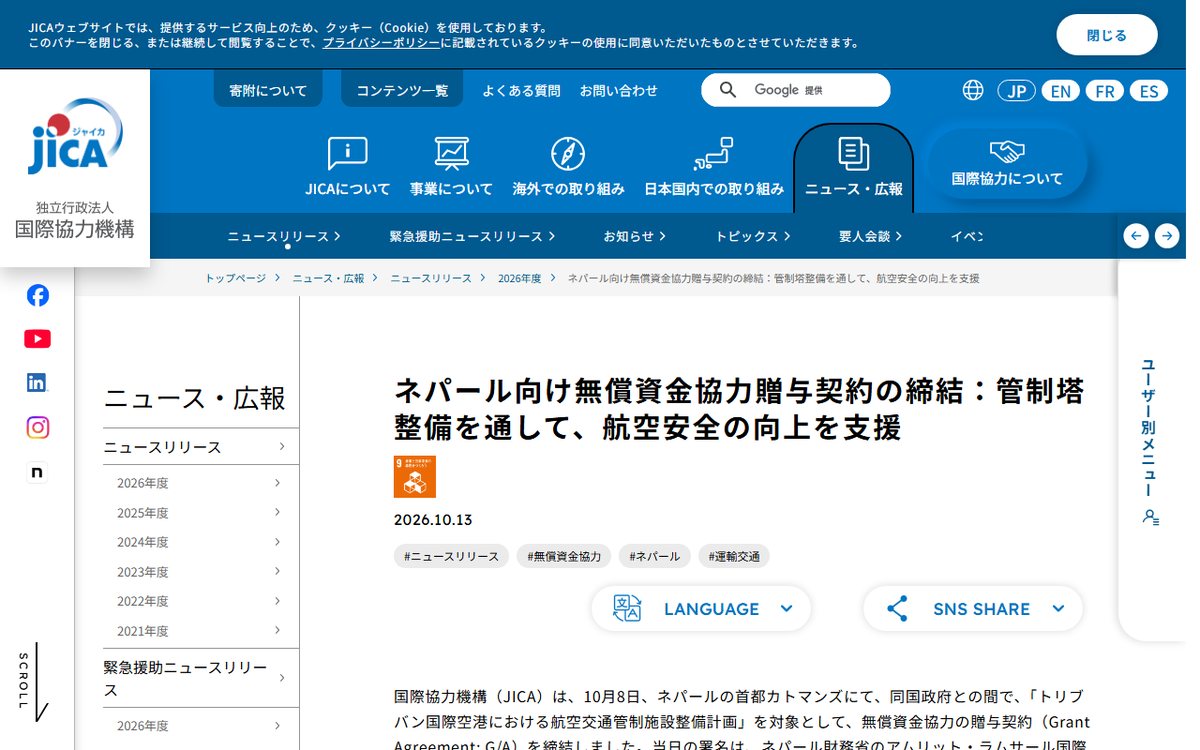Open JICA Instagram icon
Viewport: 1200px width, 750px height.
click(x=37, y=427)
